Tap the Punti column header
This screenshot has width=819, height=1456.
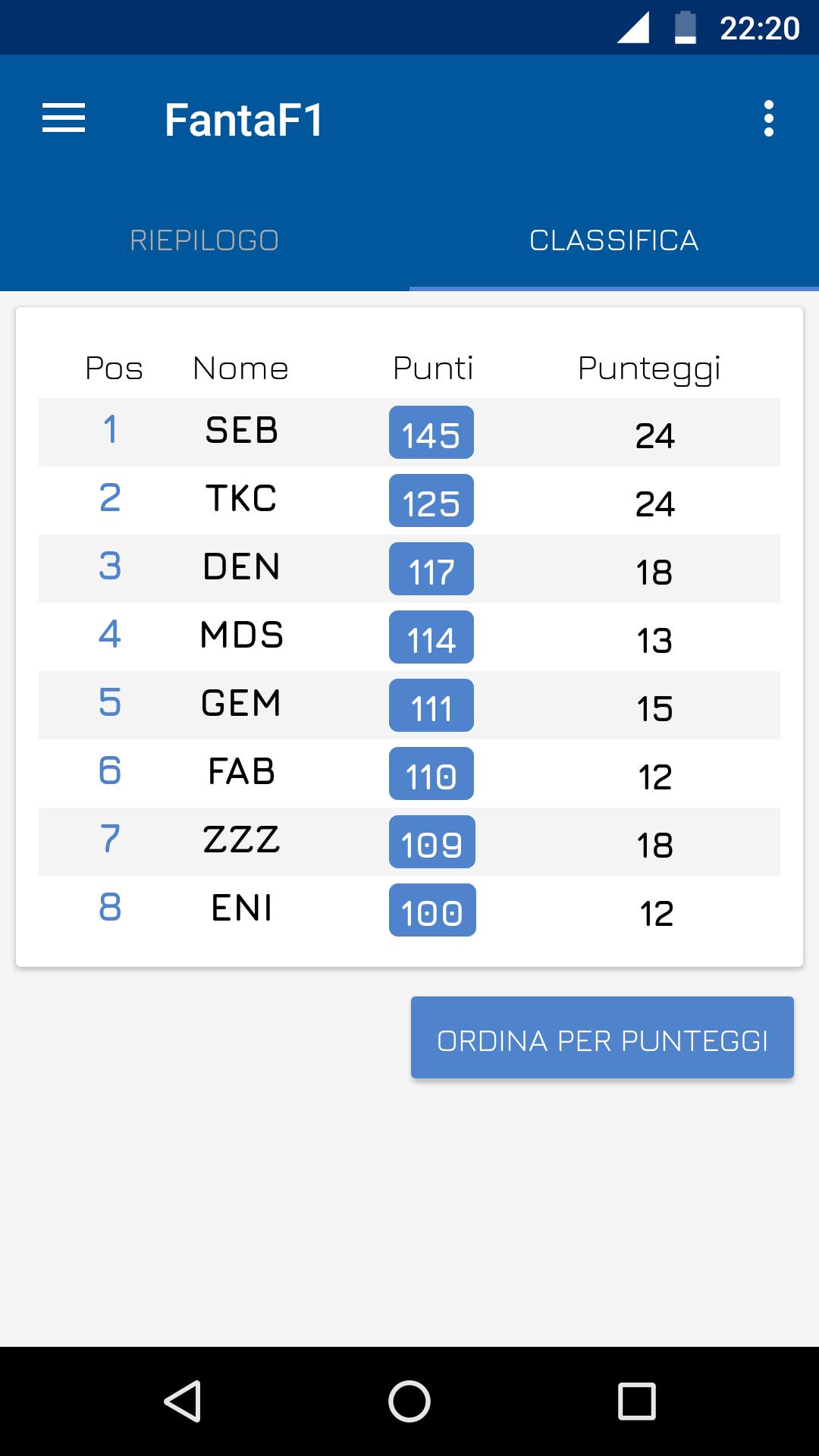coord(433,369)
